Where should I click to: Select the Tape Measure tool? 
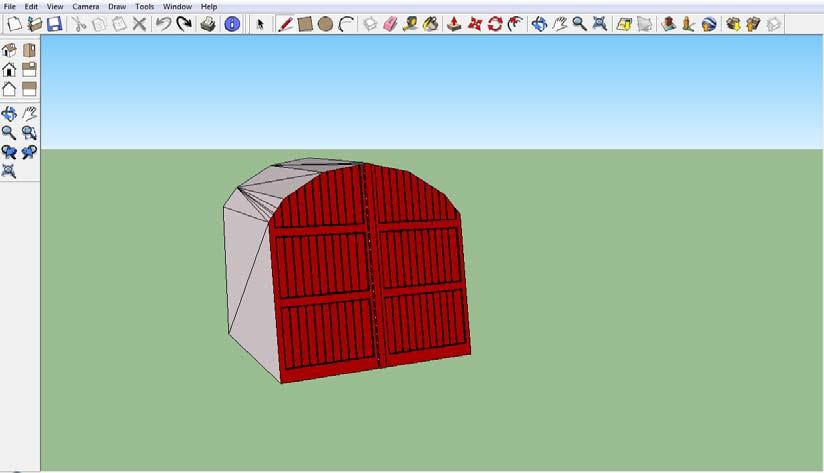(x=410, y=24)
